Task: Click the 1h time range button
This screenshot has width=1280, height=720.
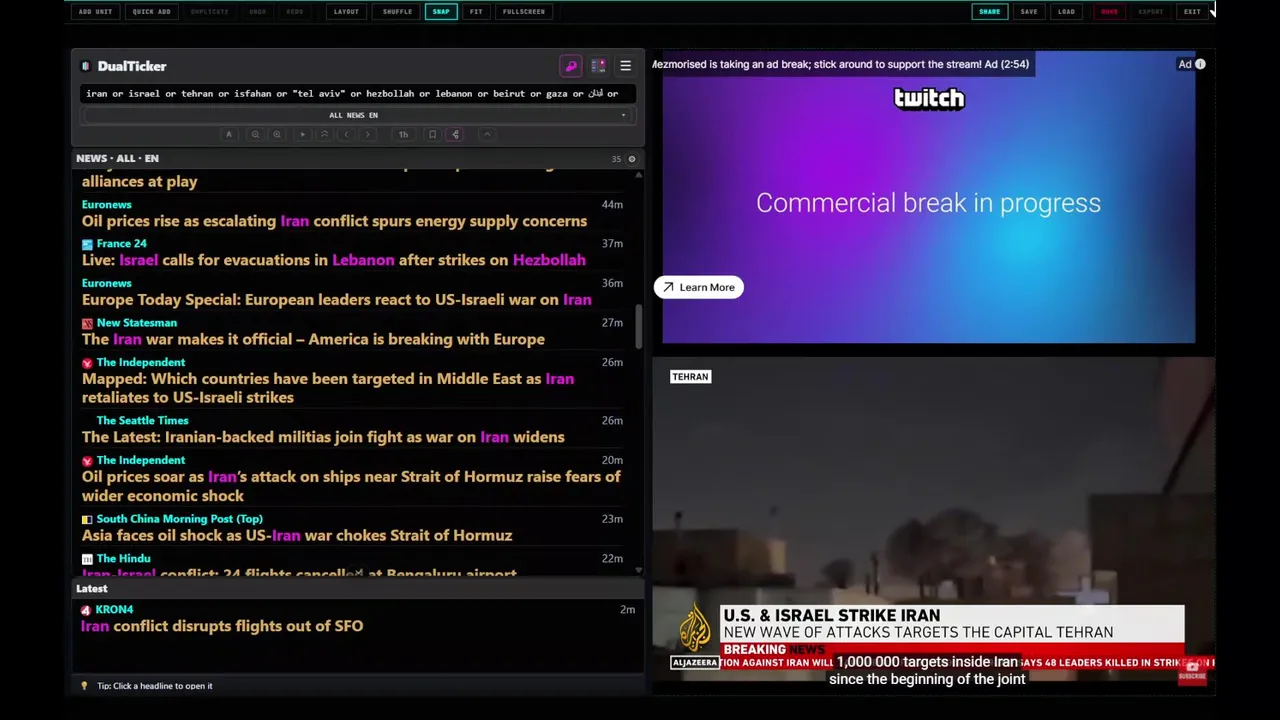Action: pos(403,134)
